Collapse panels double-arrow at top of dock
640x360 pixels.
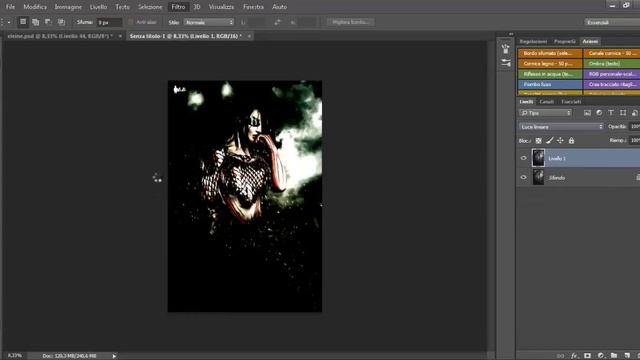click(511, 34)
